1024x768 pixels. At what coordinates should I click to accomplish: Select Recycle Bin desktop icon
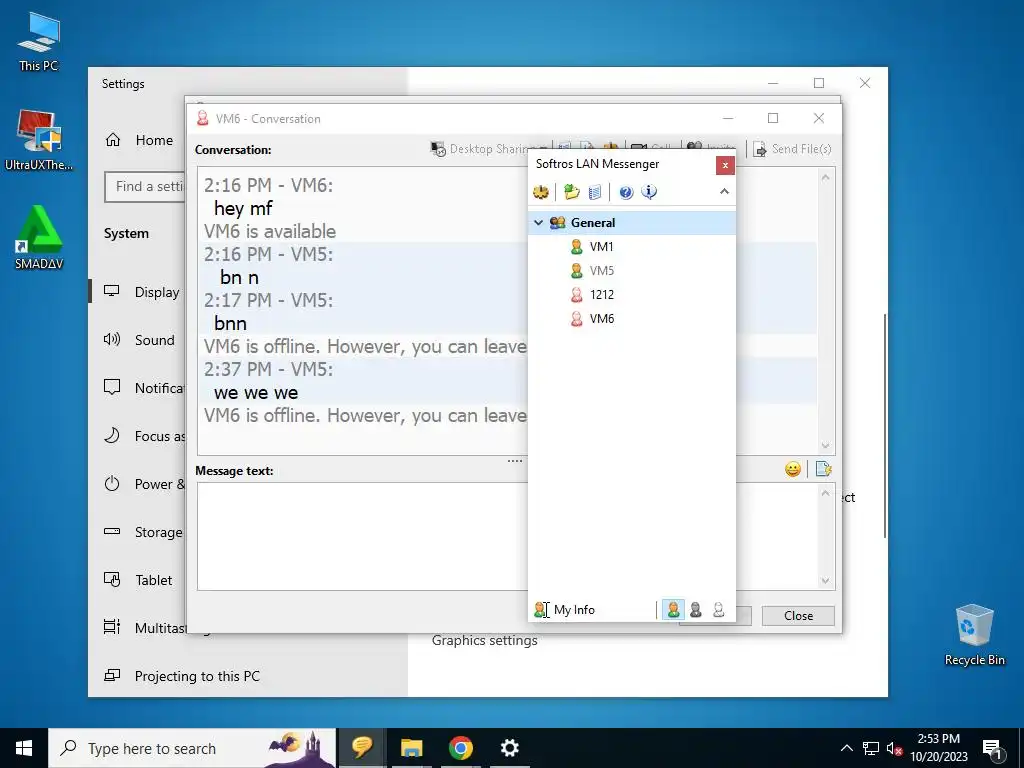pos(974,635)
